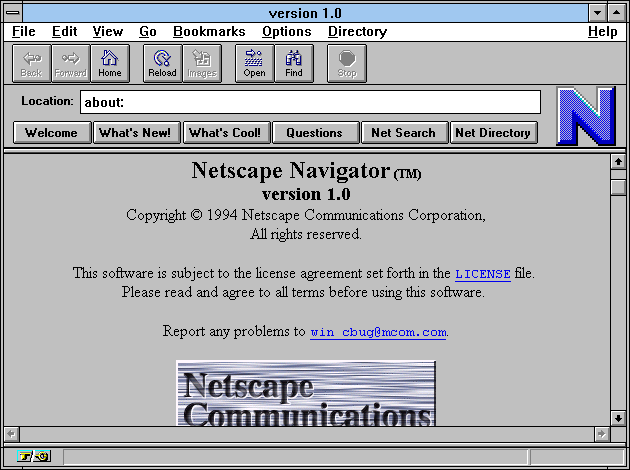Open the Go menu
The image size is (630, 470).
(148, 31)
